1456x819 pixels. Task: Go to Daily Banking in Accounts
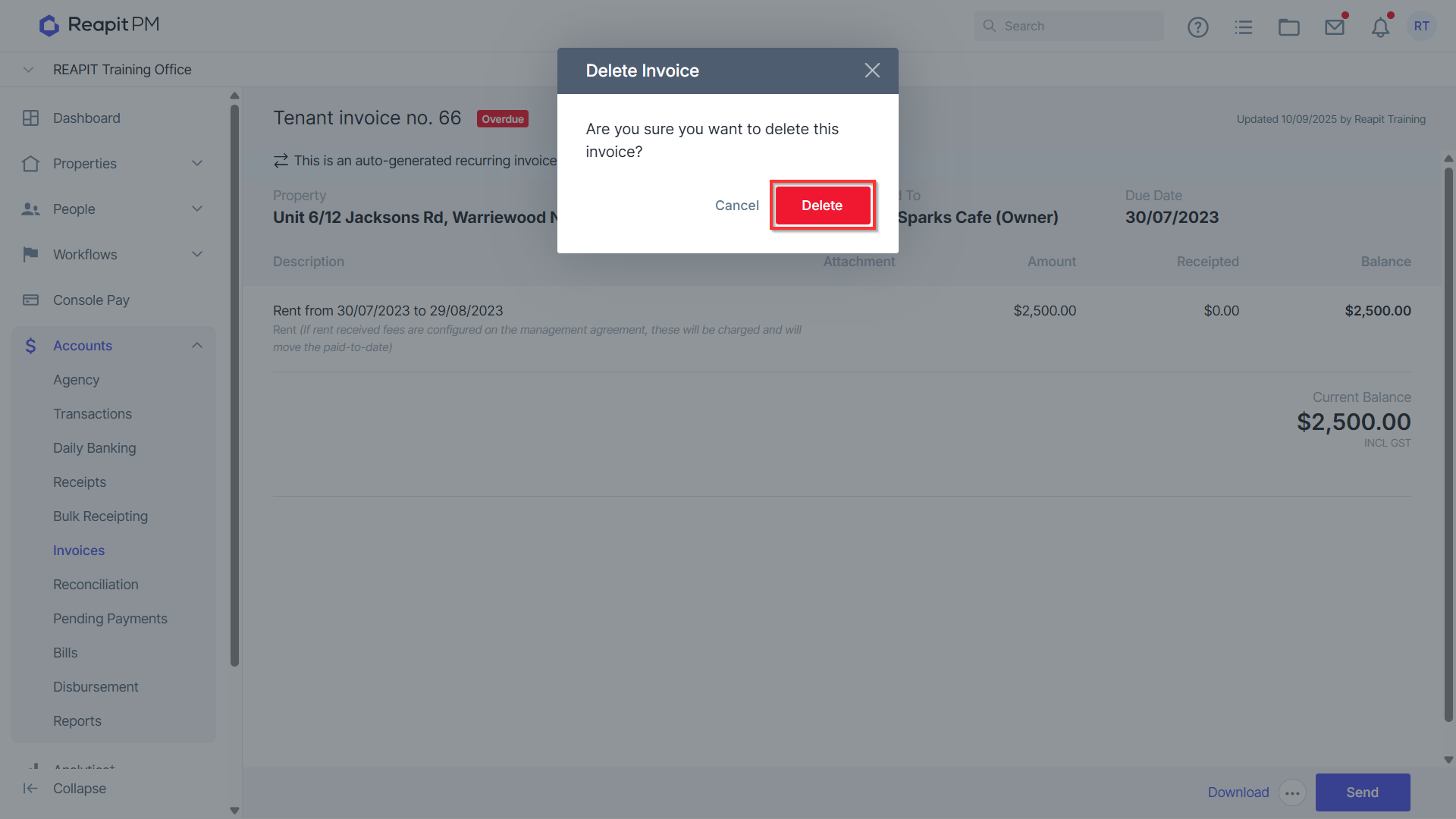pyautogui.click(x=95, y=448)
